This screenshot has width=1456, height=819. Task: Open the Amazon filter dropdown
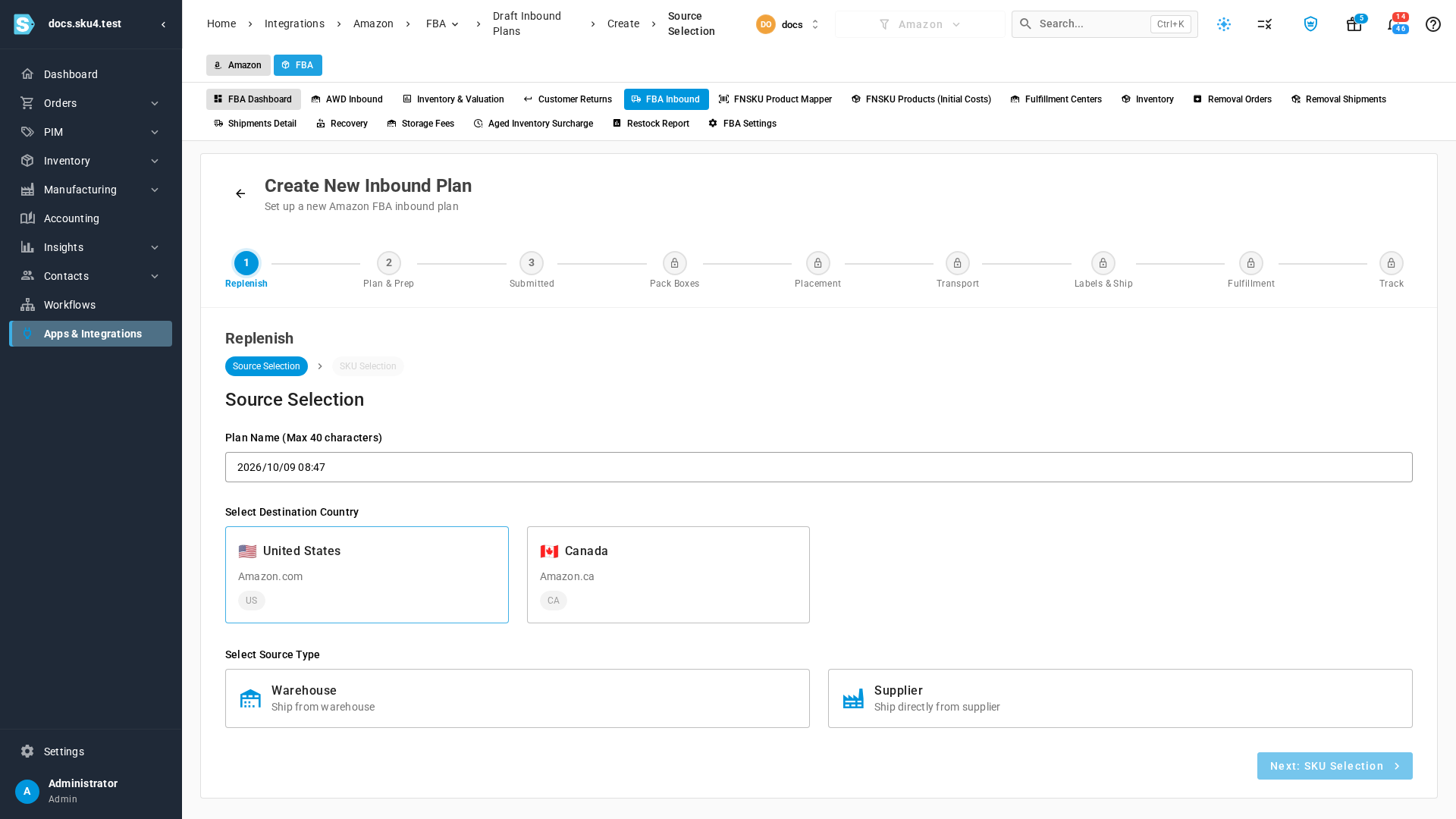(x=920, y=24)
